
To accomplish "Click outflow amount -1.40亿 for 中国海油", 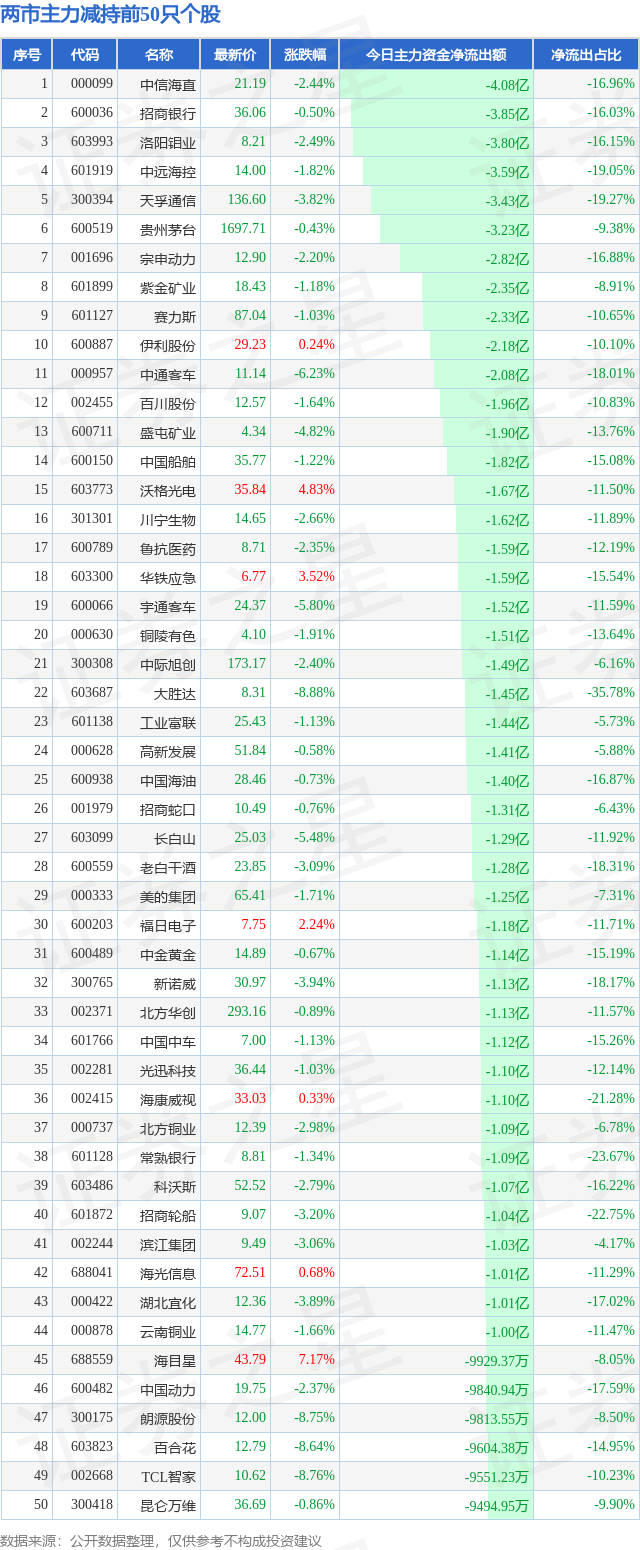I will [507, 780].
